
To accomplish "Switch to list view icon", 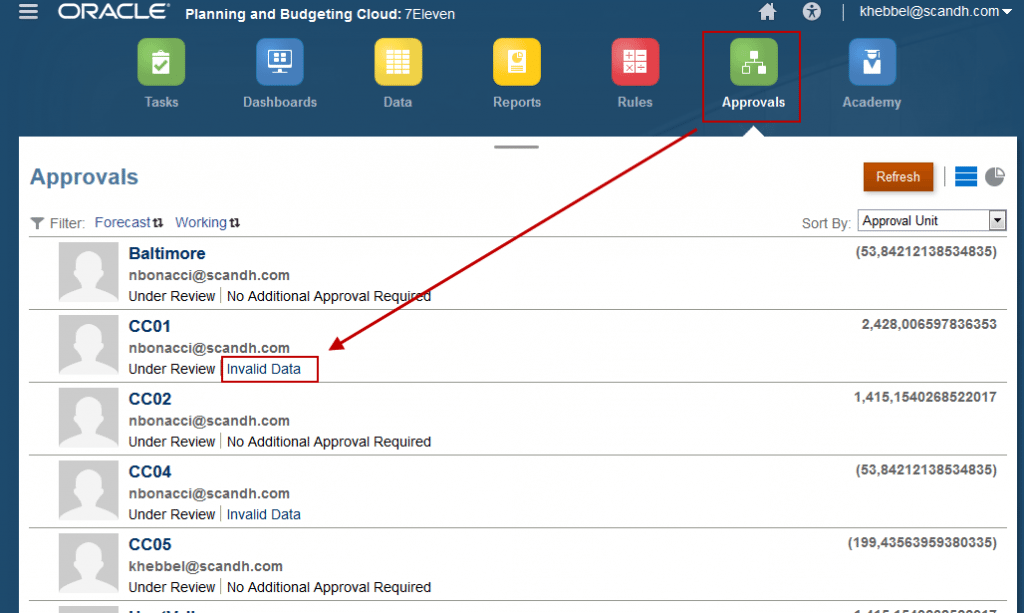I will click(x=966, y=176).
